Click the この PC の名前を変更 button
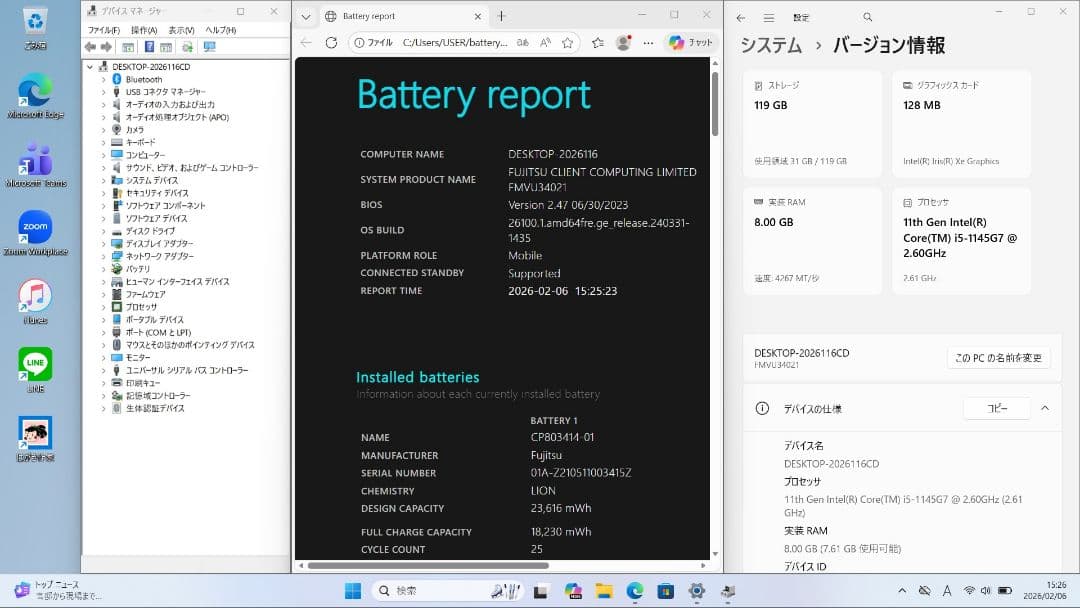This screenshot has height=608, width=1080. [998, 357]
